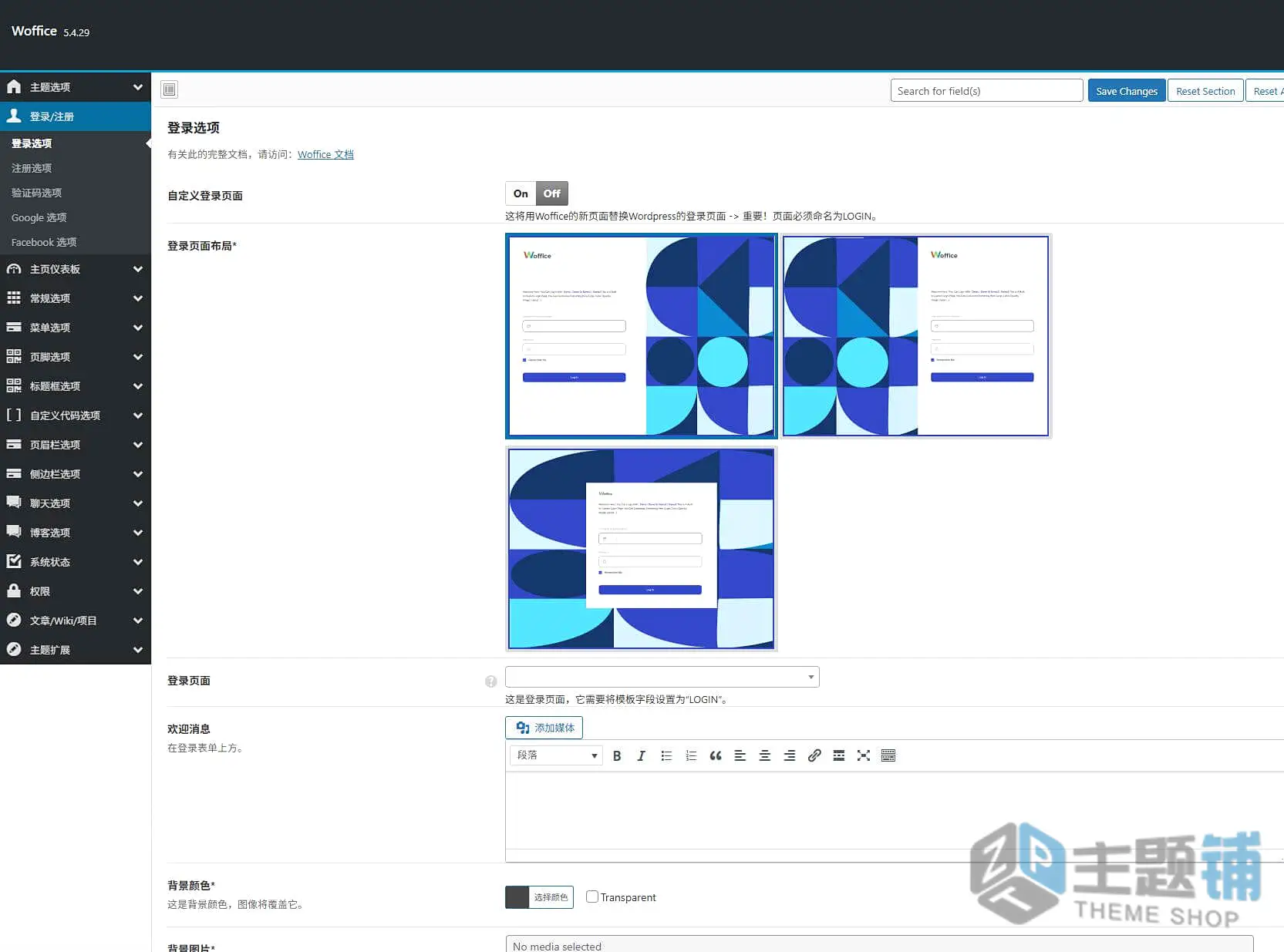Insert a blockquote in the editor
This screenshot has height=952, width=1284.
point(716,755)
